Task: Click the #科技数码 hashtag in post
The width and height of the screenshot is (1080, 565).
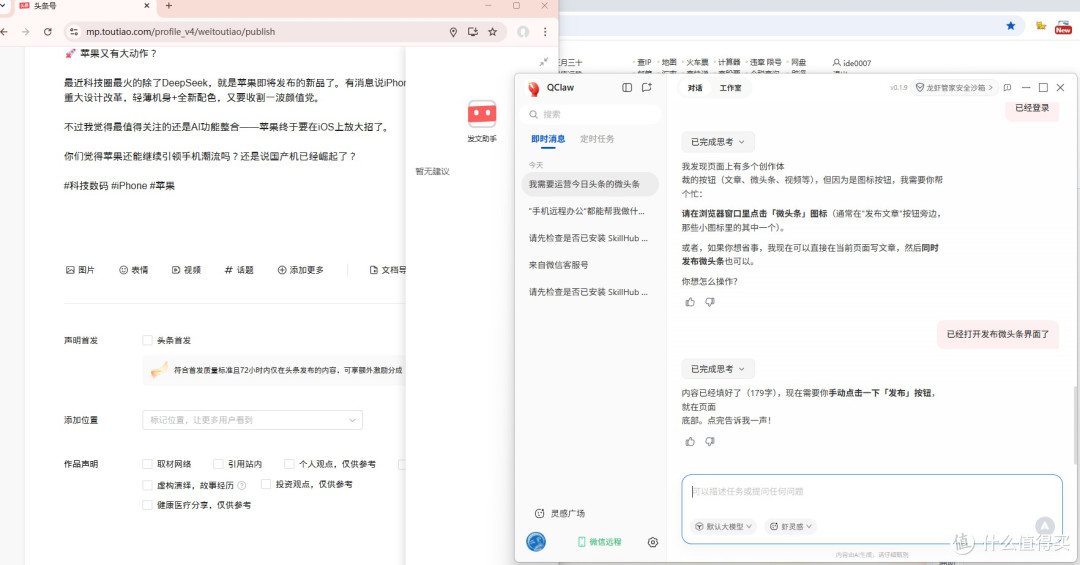Action: click(x=86, y=185)
